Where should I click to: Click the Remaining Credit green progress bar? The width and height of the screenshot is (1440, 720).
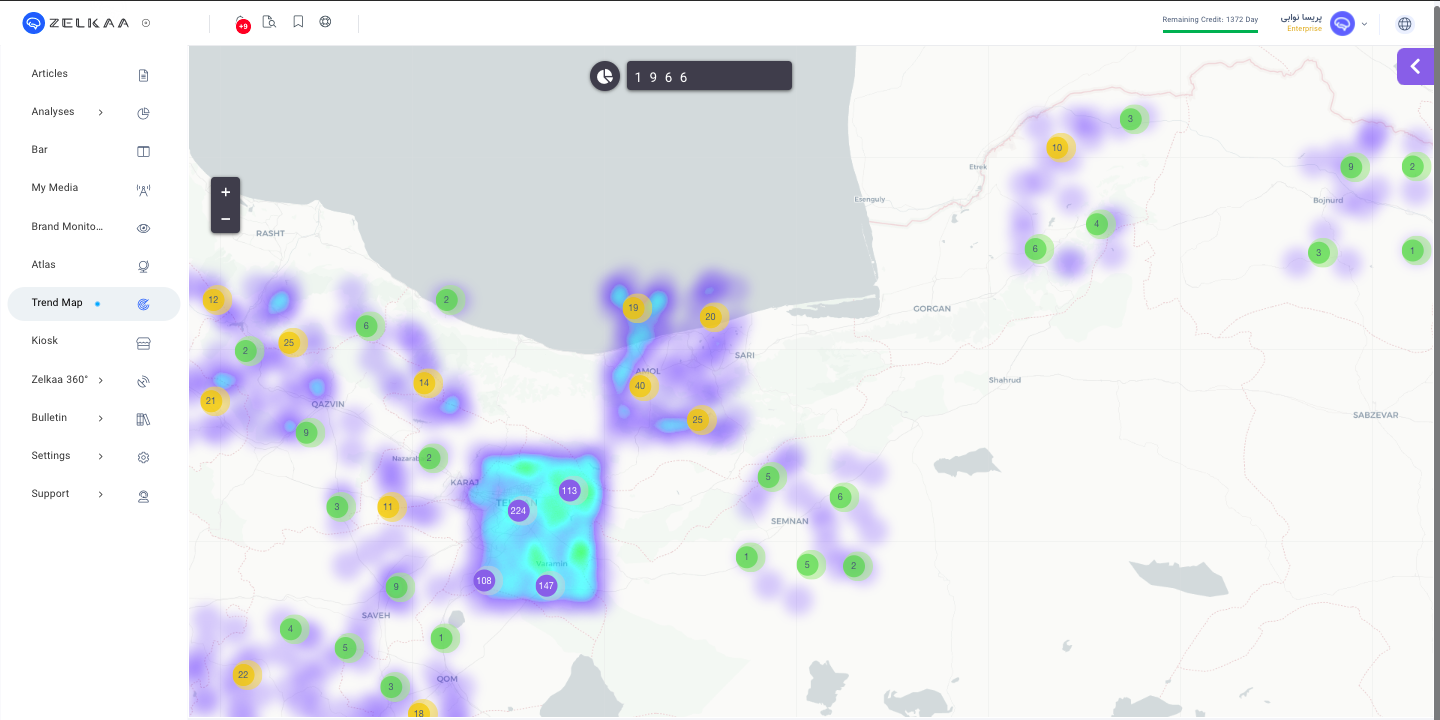[1210, 31]
